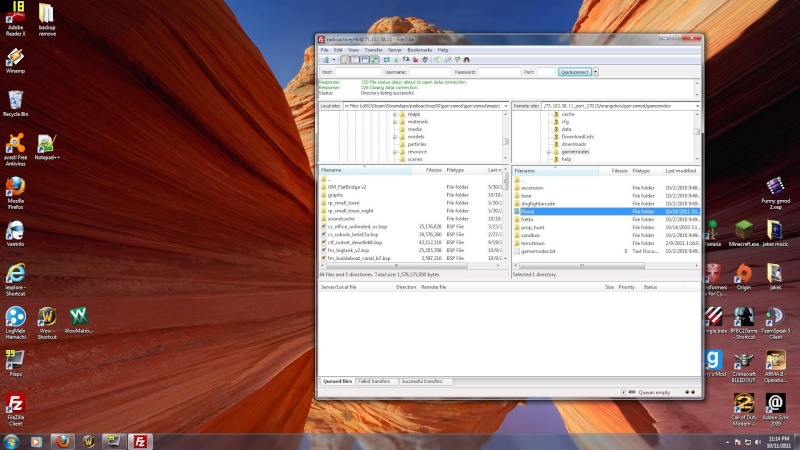Click the local file list horizontal scrollbar
The image size is (800, 450).
click(397, 265)
